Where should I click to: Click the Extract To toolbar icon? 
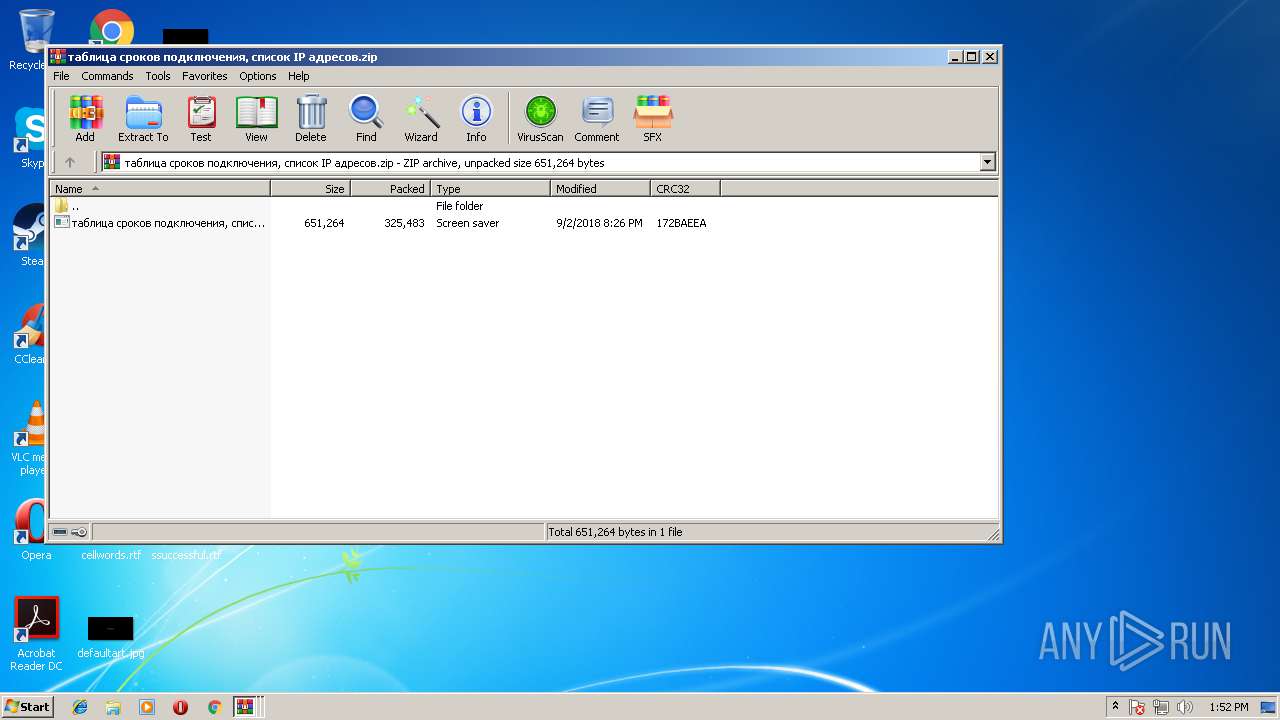point(143,119)
